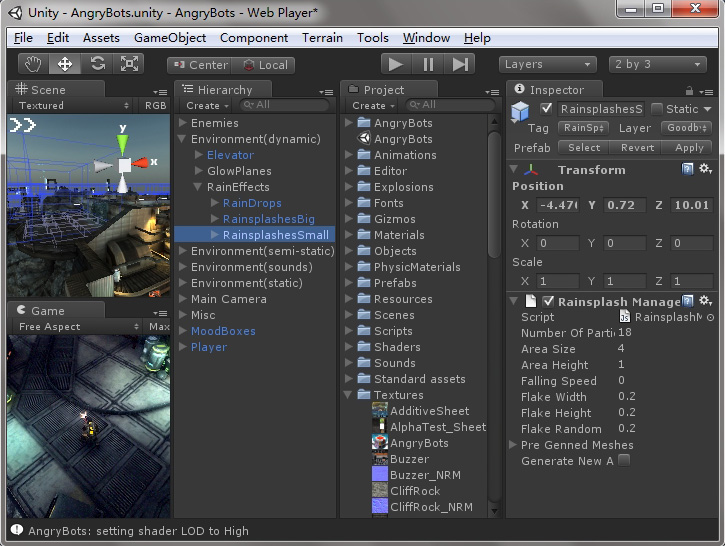Open the Hierarchy Create dropdown
This screenshot has width=725, height=546.
[207, 105]
